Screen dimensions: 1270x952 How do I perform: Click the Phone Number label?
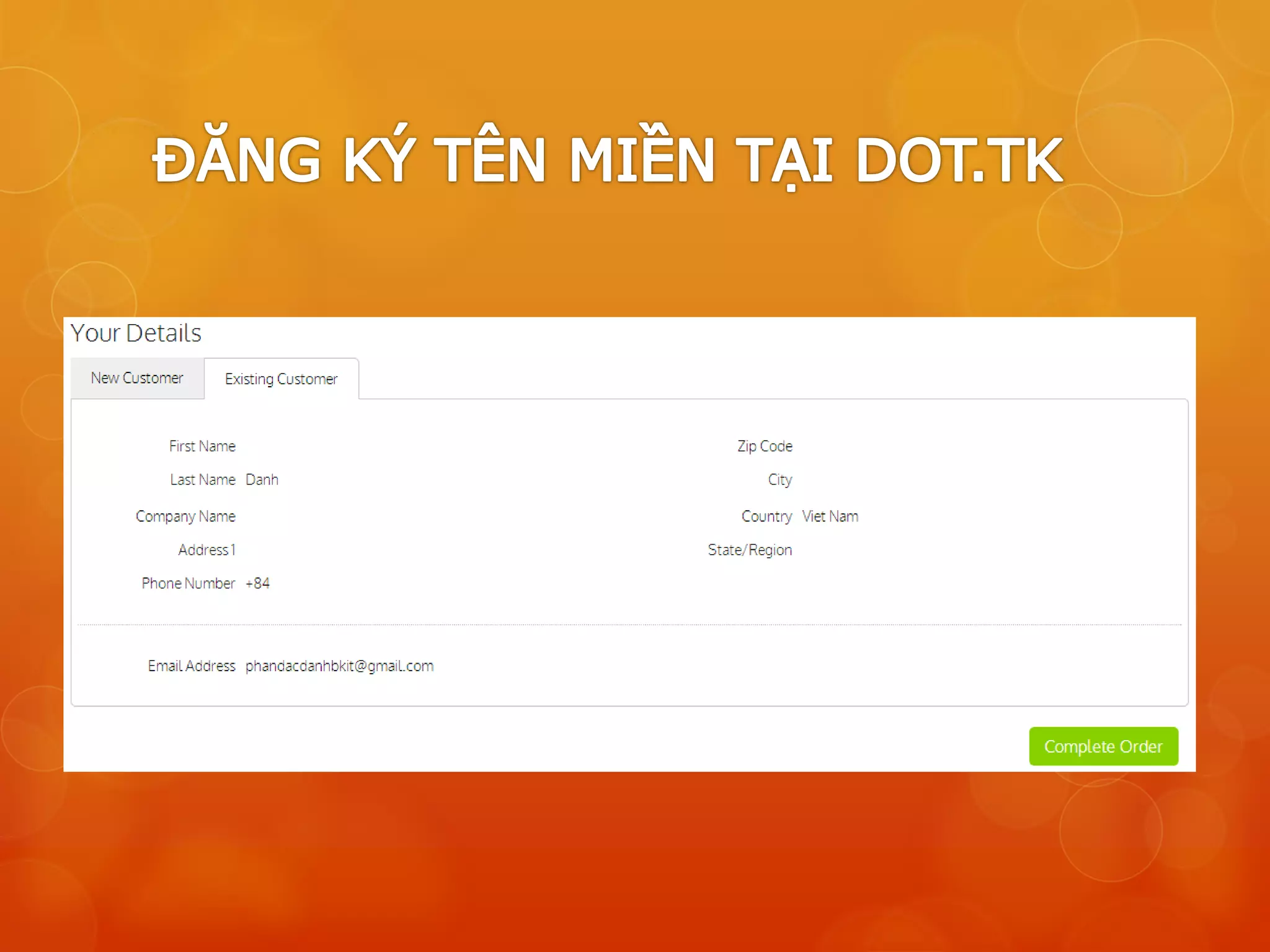188,583
